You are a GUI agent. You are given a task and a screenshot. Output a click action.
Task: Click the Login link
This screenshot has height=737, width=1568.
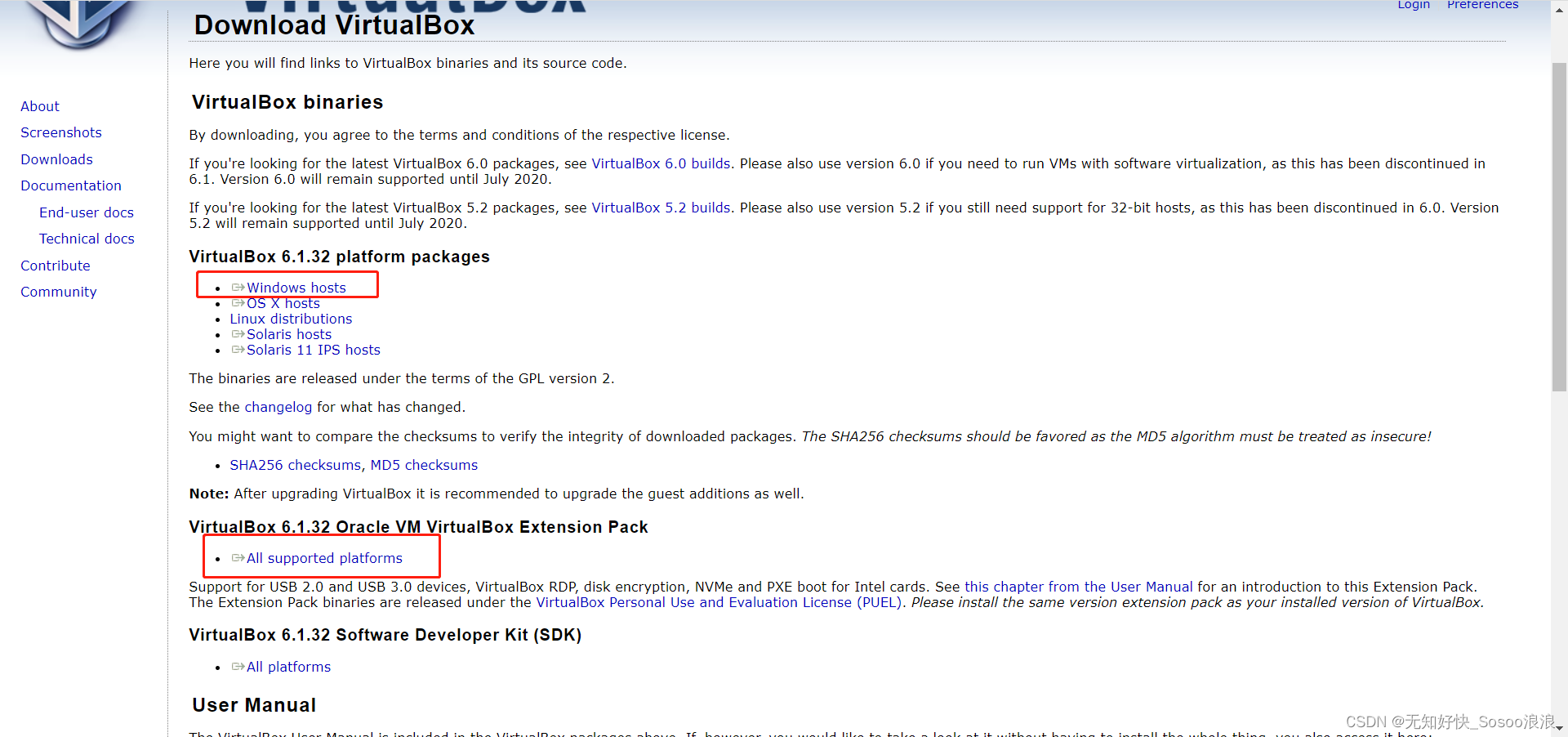tap(1414, 5)
